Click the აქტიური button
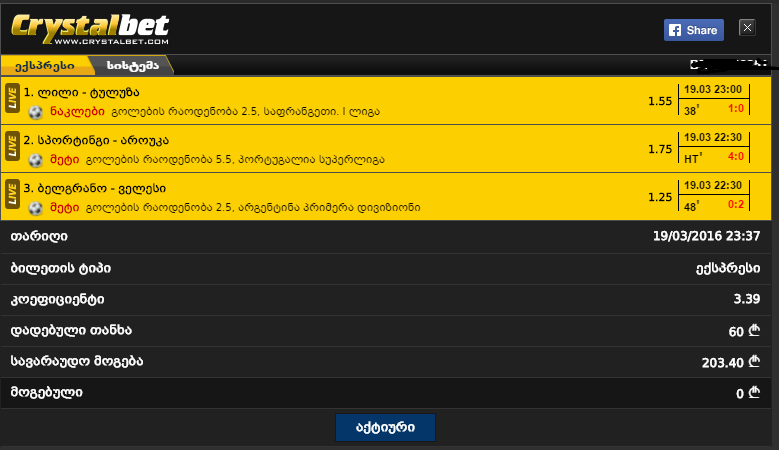779x450 pixels. pos(386,428)
